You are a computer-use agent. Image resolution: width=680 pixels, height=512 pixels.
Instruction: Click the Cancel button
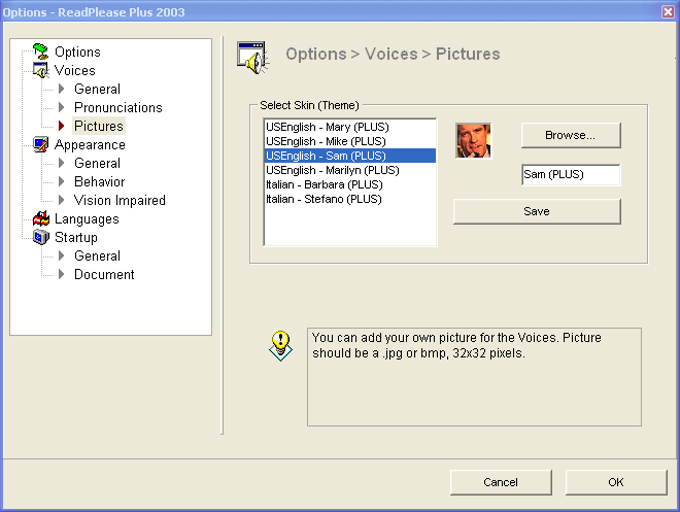coord(501,482)
